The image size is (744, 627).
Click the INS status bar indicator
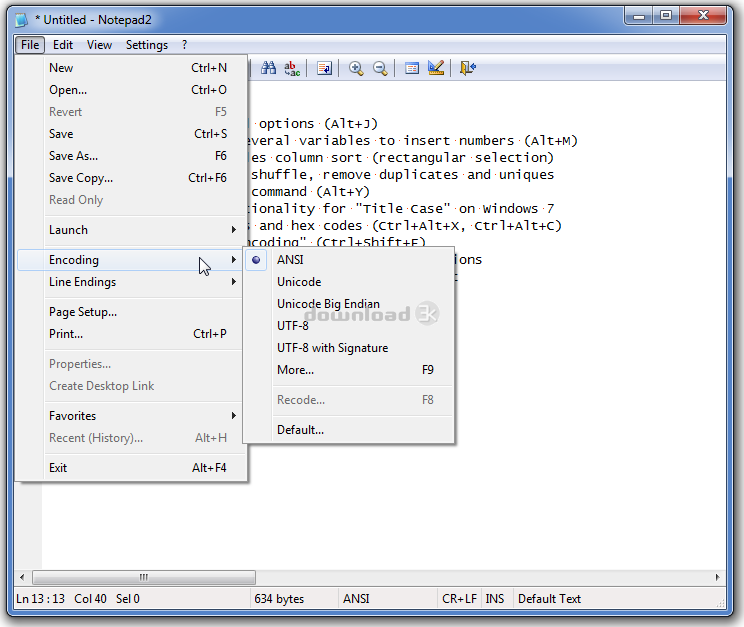click(x=495, y=599)
